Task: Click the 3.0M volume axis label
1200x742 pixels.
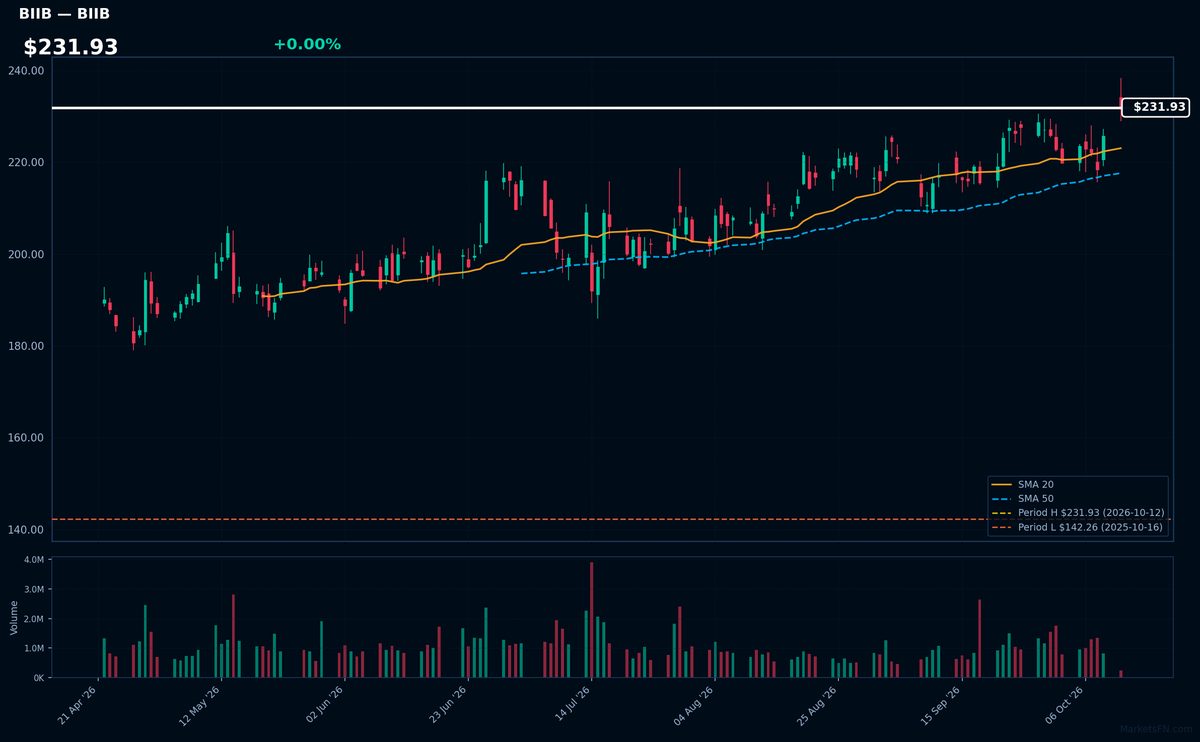Action: coord(34,590)
